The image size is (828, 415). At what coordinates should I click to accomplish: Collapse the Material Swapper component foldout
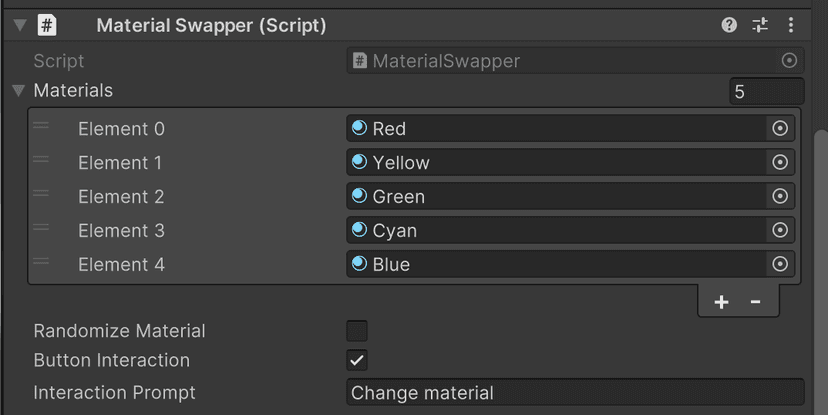19,25
